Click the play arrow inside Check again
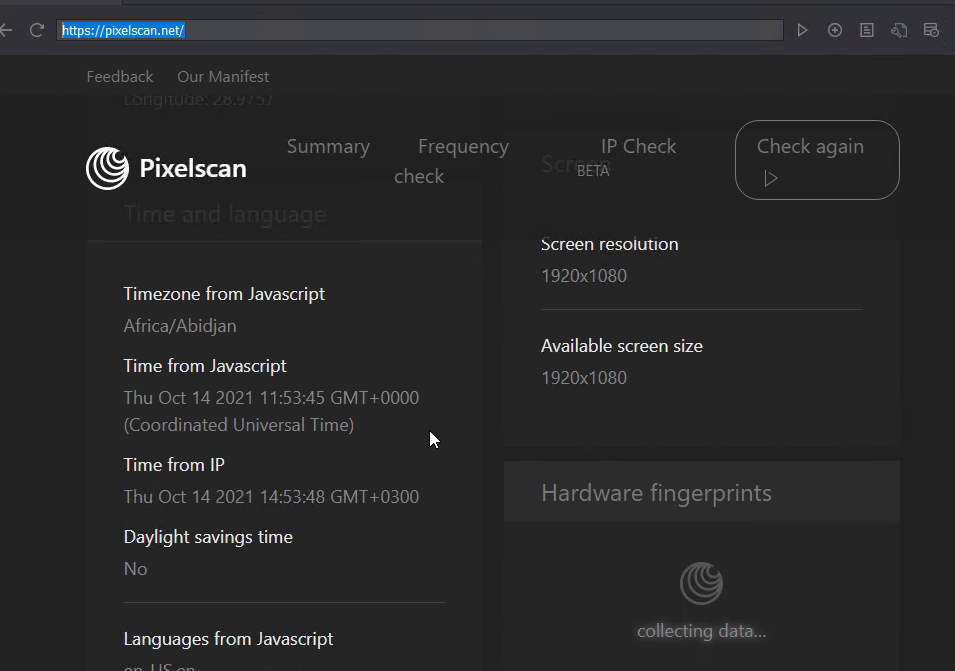This screenshot has height=671, width=955. pyautogui.click(x=770, y=179)
